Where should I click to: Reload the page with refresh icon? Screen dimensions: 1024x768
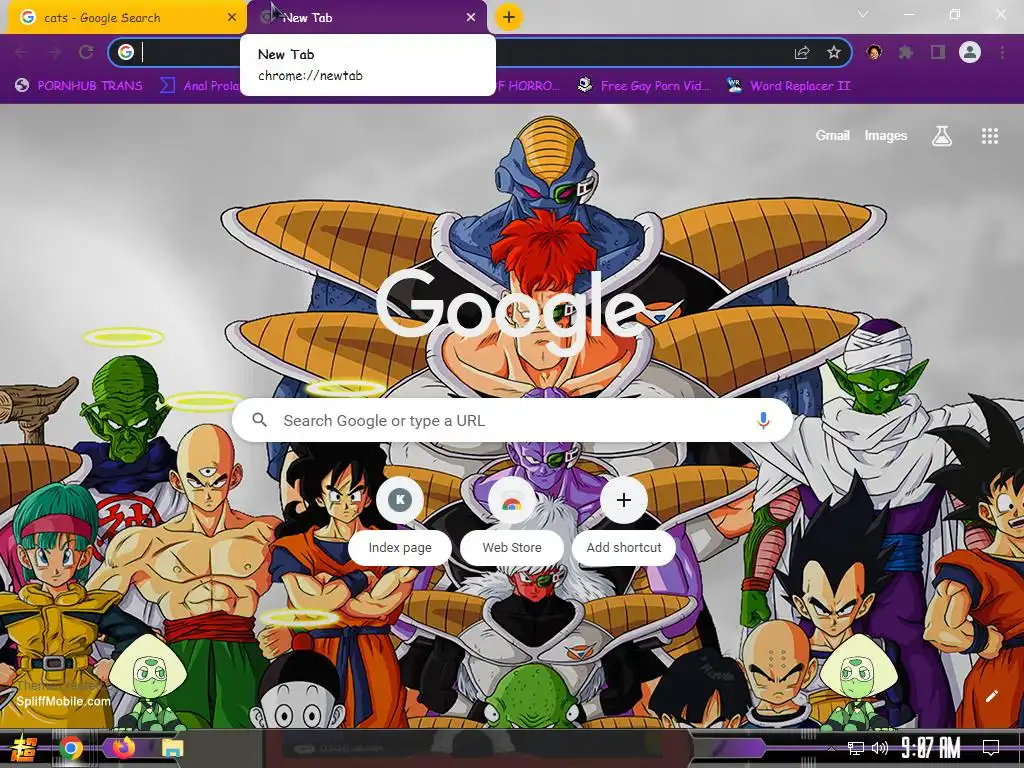86,52
